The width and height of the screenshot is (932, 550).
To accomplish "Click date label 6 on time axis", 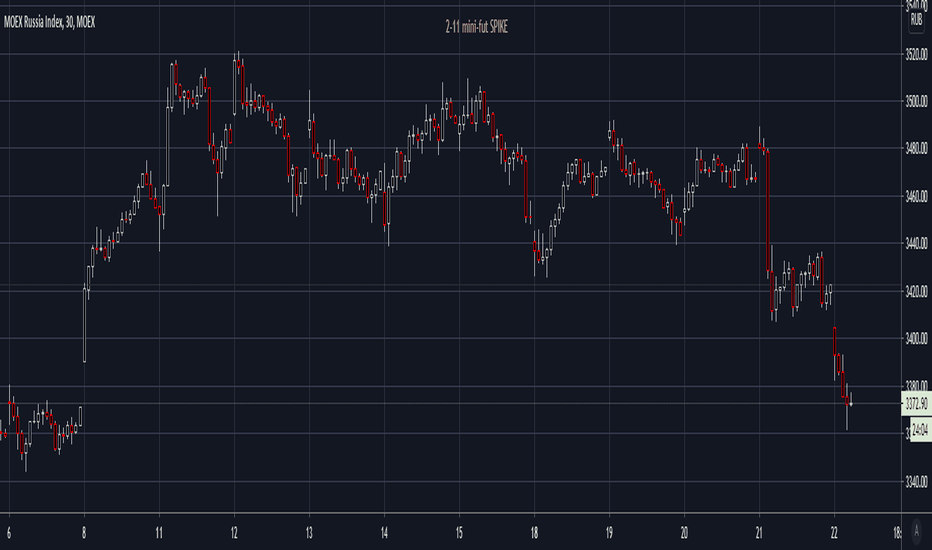I will 9,533.
